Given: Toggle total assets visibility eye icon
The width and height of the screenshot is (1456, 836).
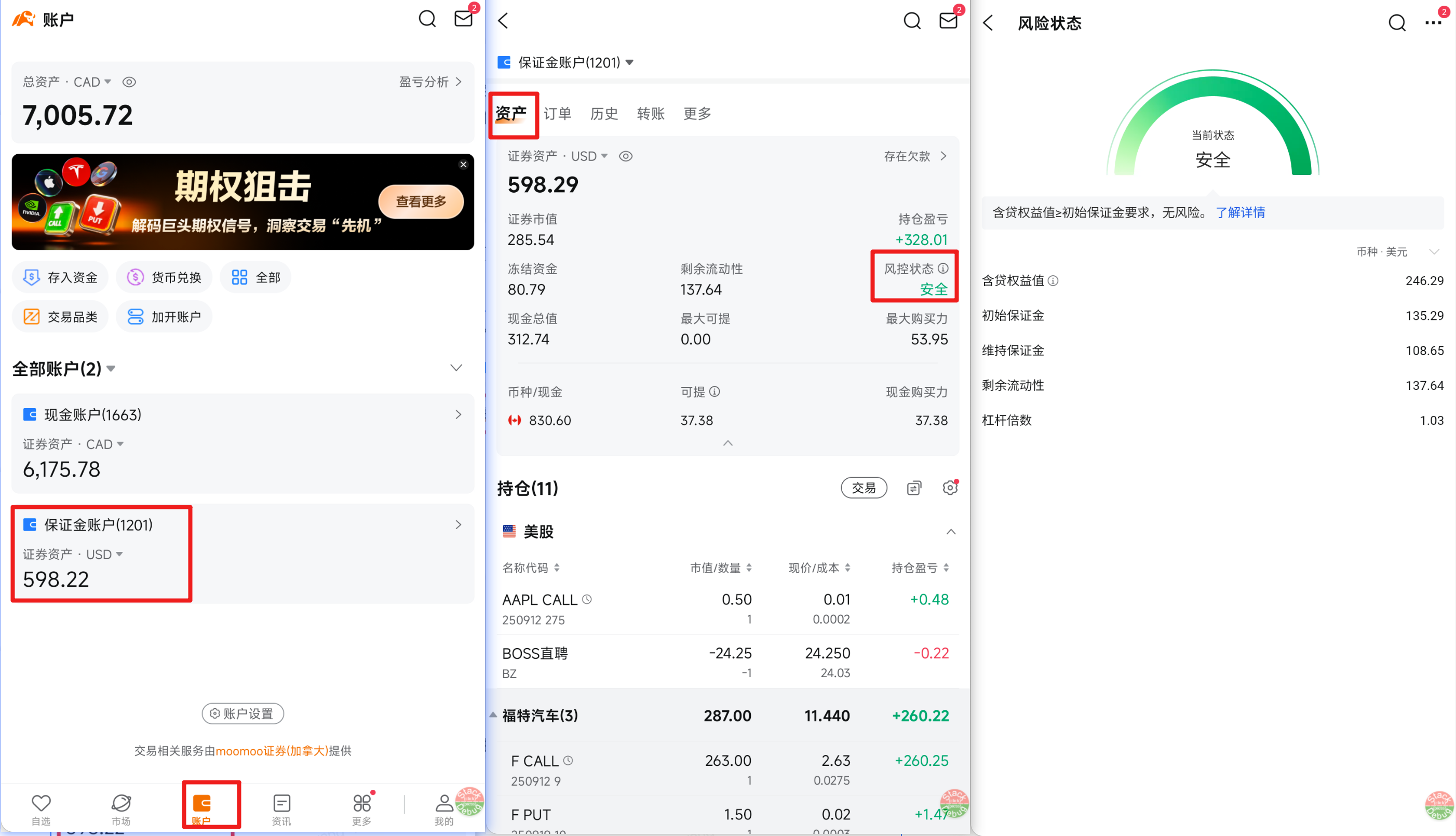Looking at the screenshot, I should (129, 82).
